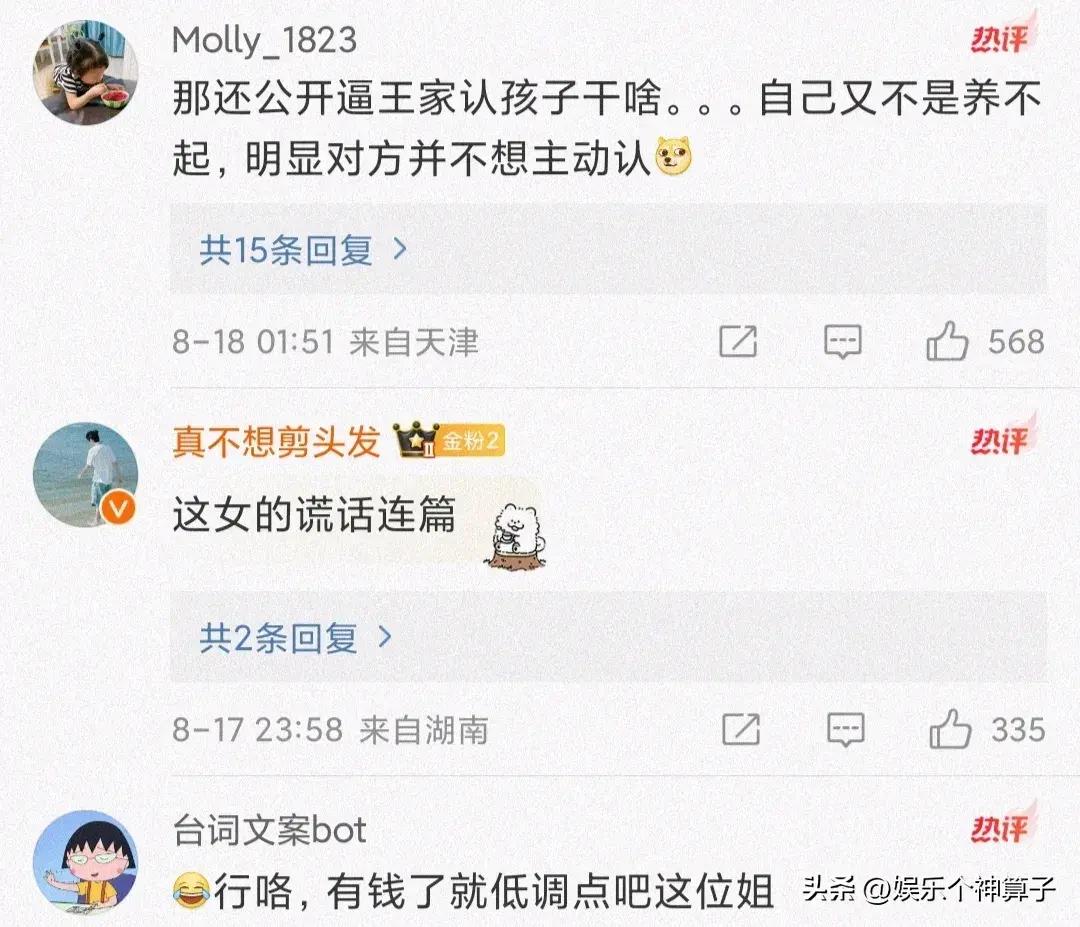The height and width of the screenshot is (927, 1080).
Task: Open the 台词文案bot username
Action: click(x=269, y=830)
